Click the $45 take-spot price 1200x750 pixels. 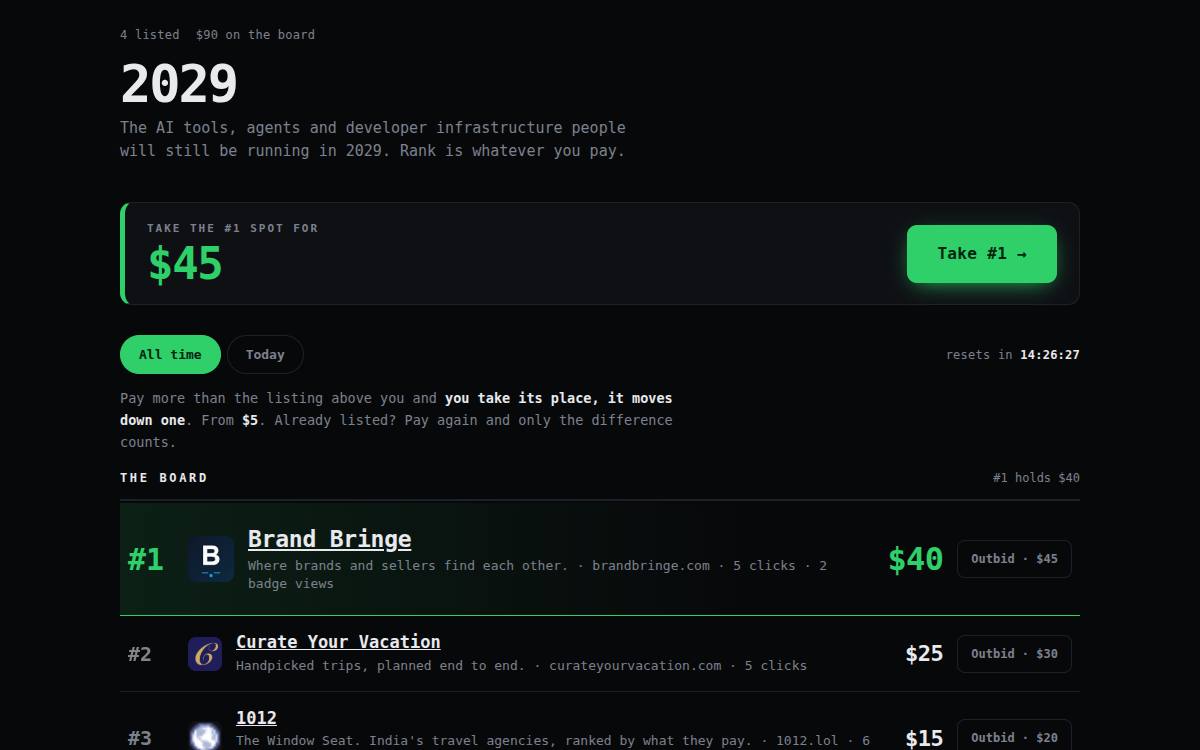click(x=185, y=264)
